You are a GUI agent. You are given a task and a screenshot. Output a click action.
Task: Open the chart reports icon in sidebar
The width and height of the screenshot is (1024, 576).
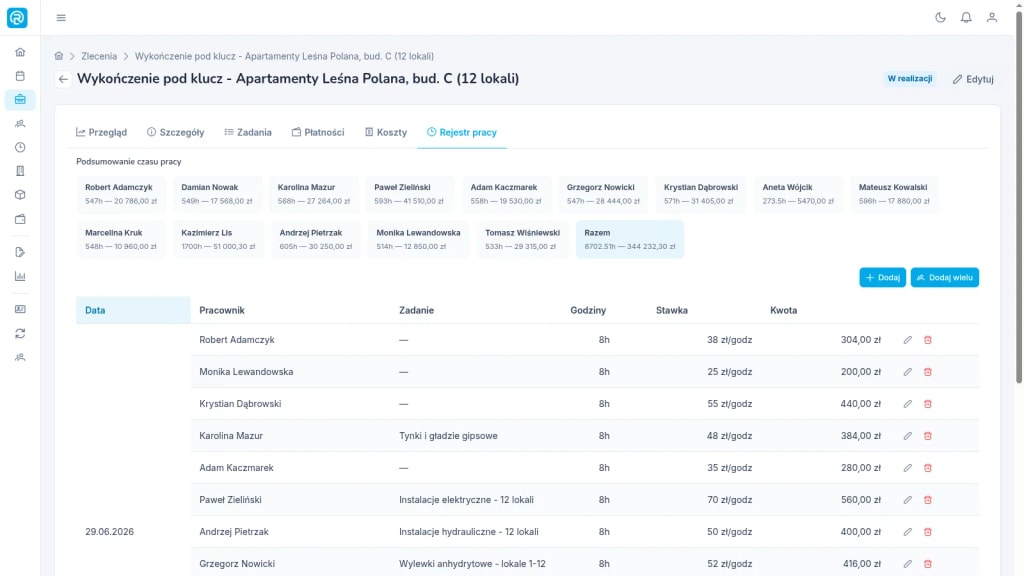click(x=20, y=276)
